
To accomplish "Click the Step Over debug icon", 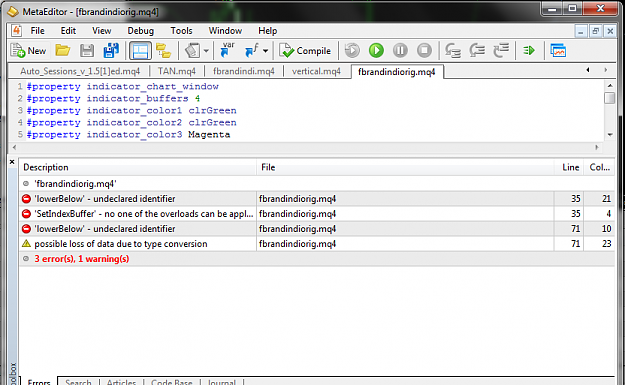I will coord(477,51).
